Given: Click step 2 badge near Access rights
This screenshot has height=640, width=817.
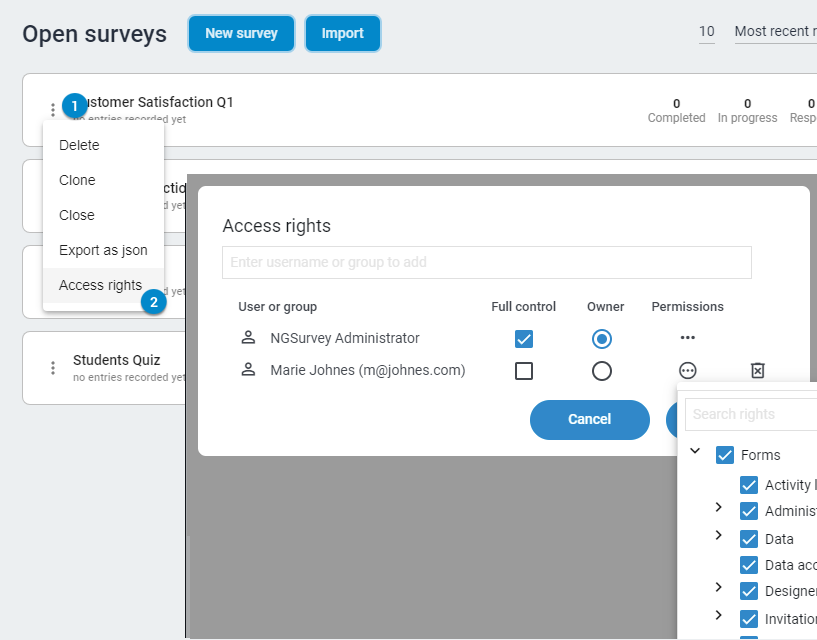Looking at the screenshot, I should click(x=153, y=301).
